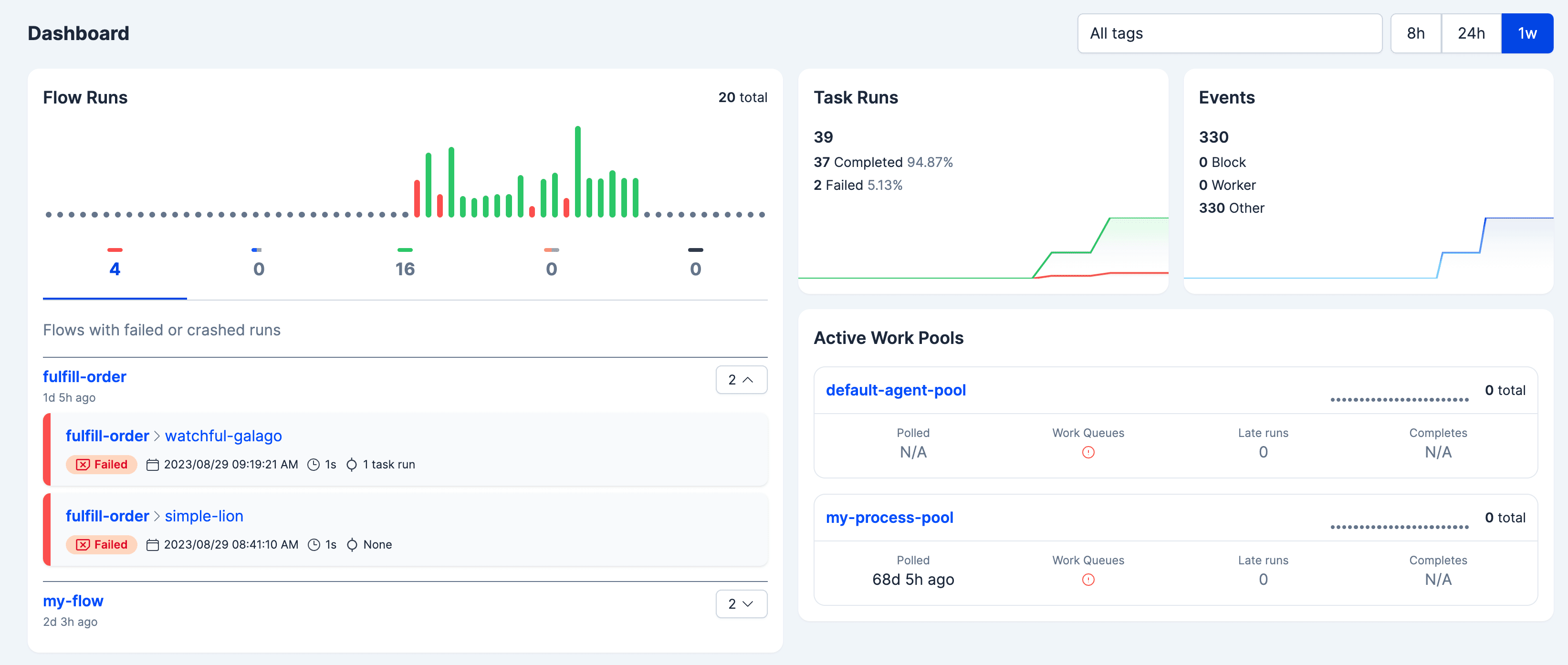Screen dimensions: 1568x665
Task: Click the warning icon under default-agent-pool Work Queues
Action: point(1088,452)
